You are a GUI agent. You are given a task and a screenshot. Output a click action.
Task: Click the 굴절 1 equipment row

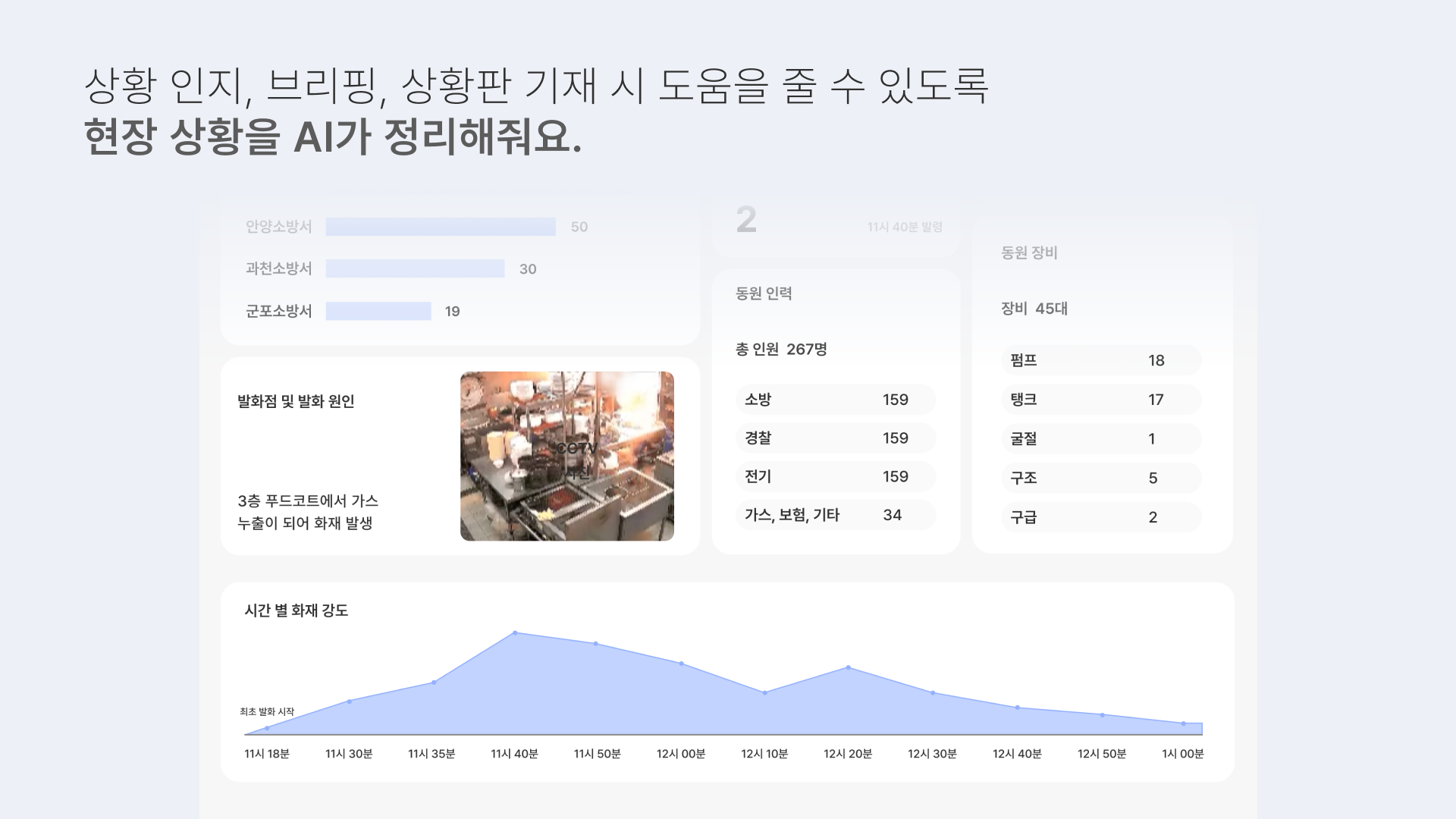(x=1100, y=438)
